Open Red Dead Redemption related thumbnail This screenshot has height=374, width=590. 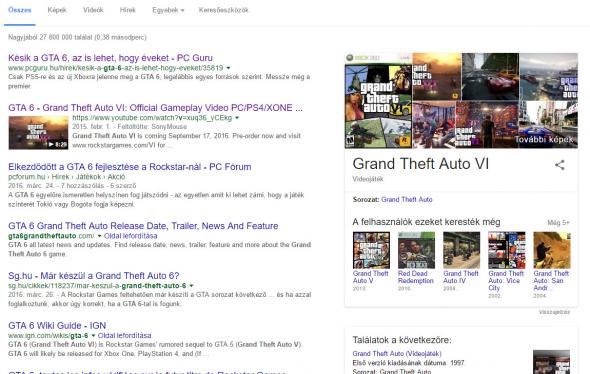(x=416, y=250)
